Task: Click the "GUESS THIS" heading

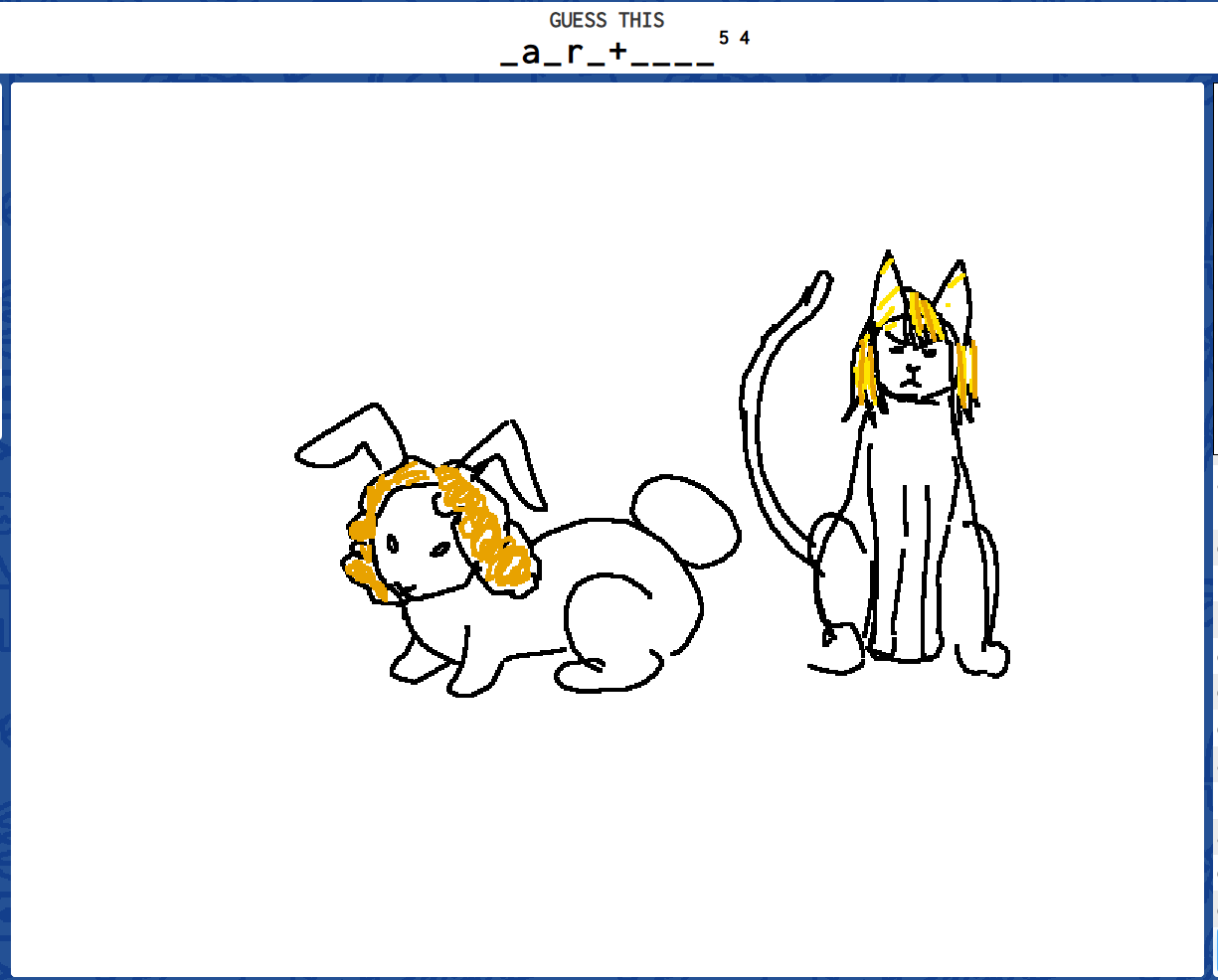Action: 607,20
